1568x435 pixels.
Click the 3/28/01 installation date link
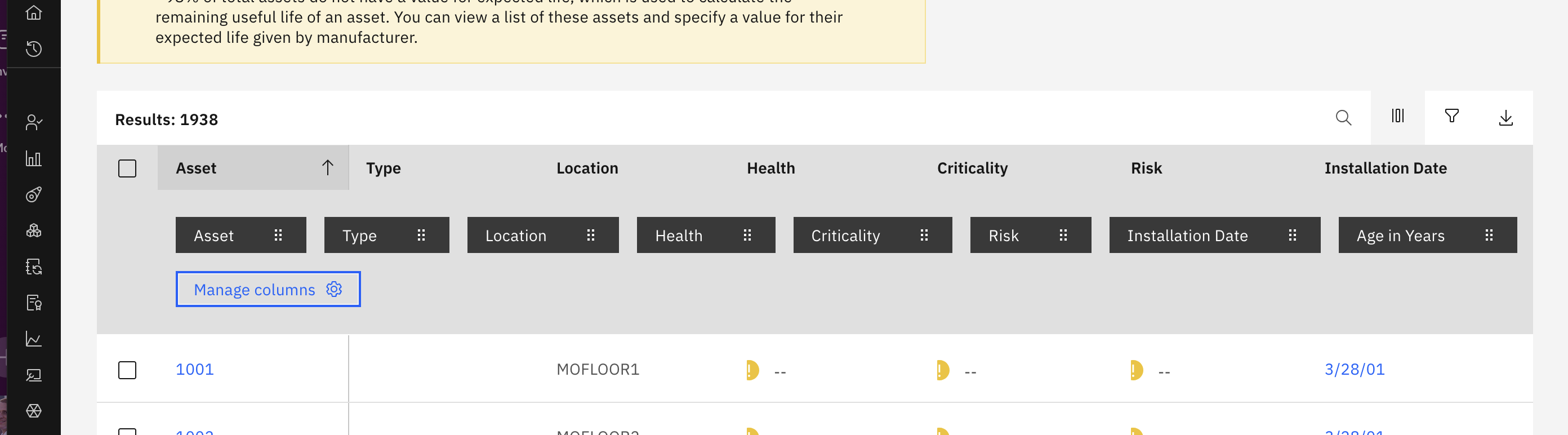coord(1355,369)
